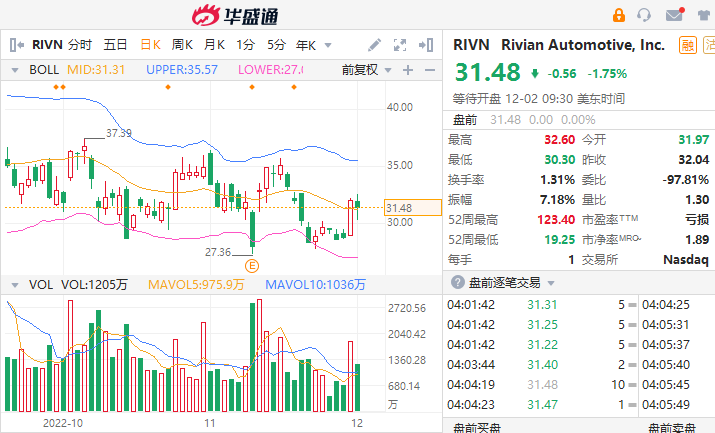
Task: Click the 换手率 value 1.31%
Action: pos(557,180)
